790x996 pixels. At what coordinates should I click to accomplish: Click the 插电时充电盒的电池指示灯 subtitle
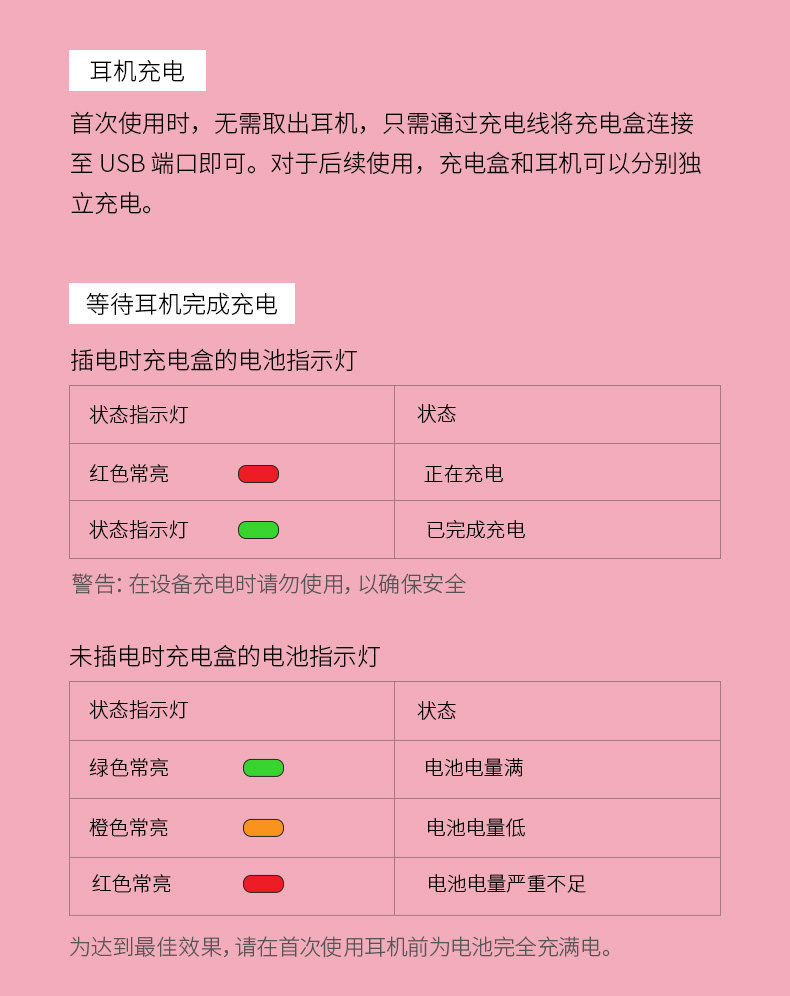tap(213, 361)
